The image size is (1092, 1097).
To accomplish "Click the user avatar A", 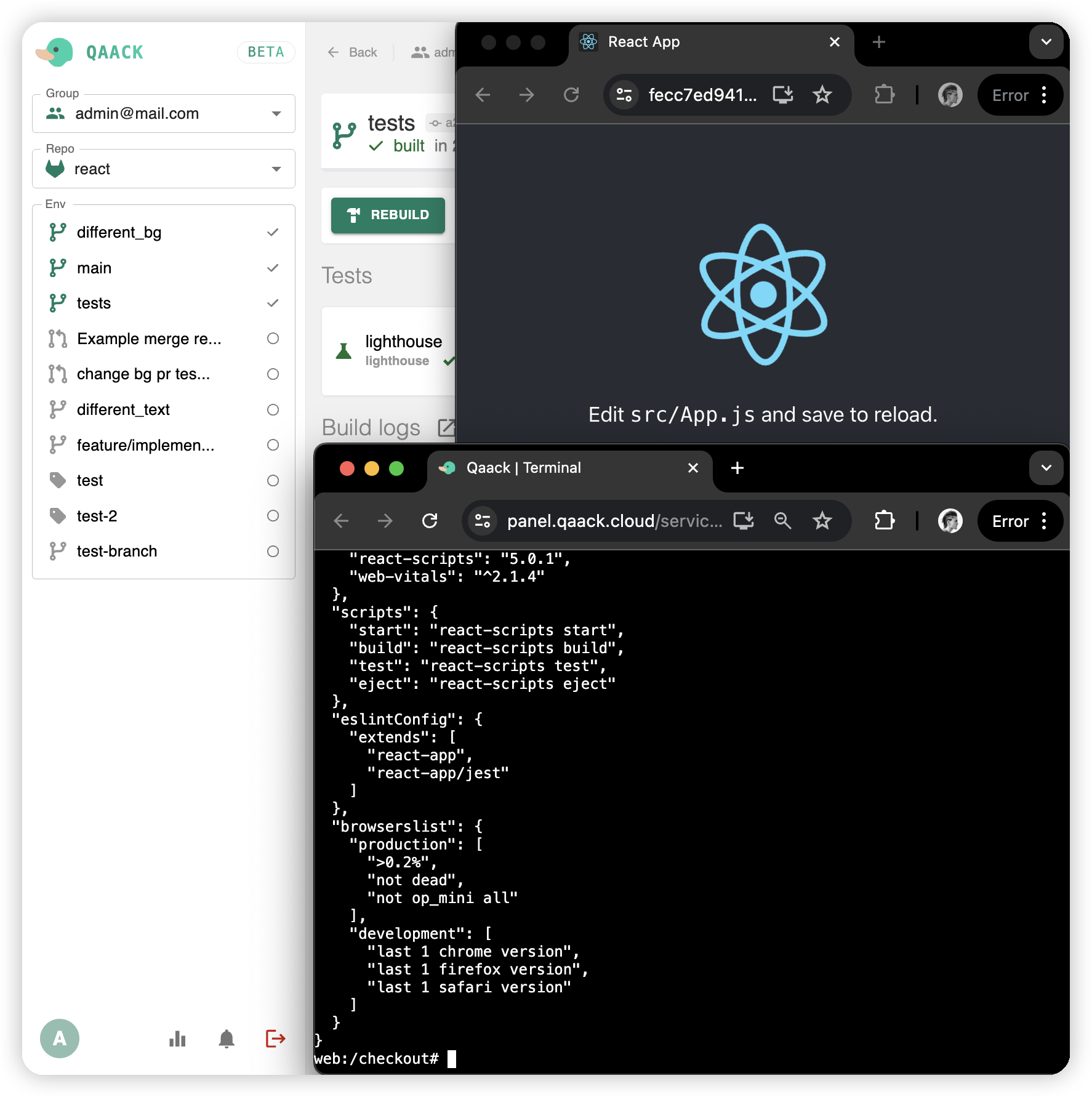I will pyautogui.click(x=60, y=1039).
